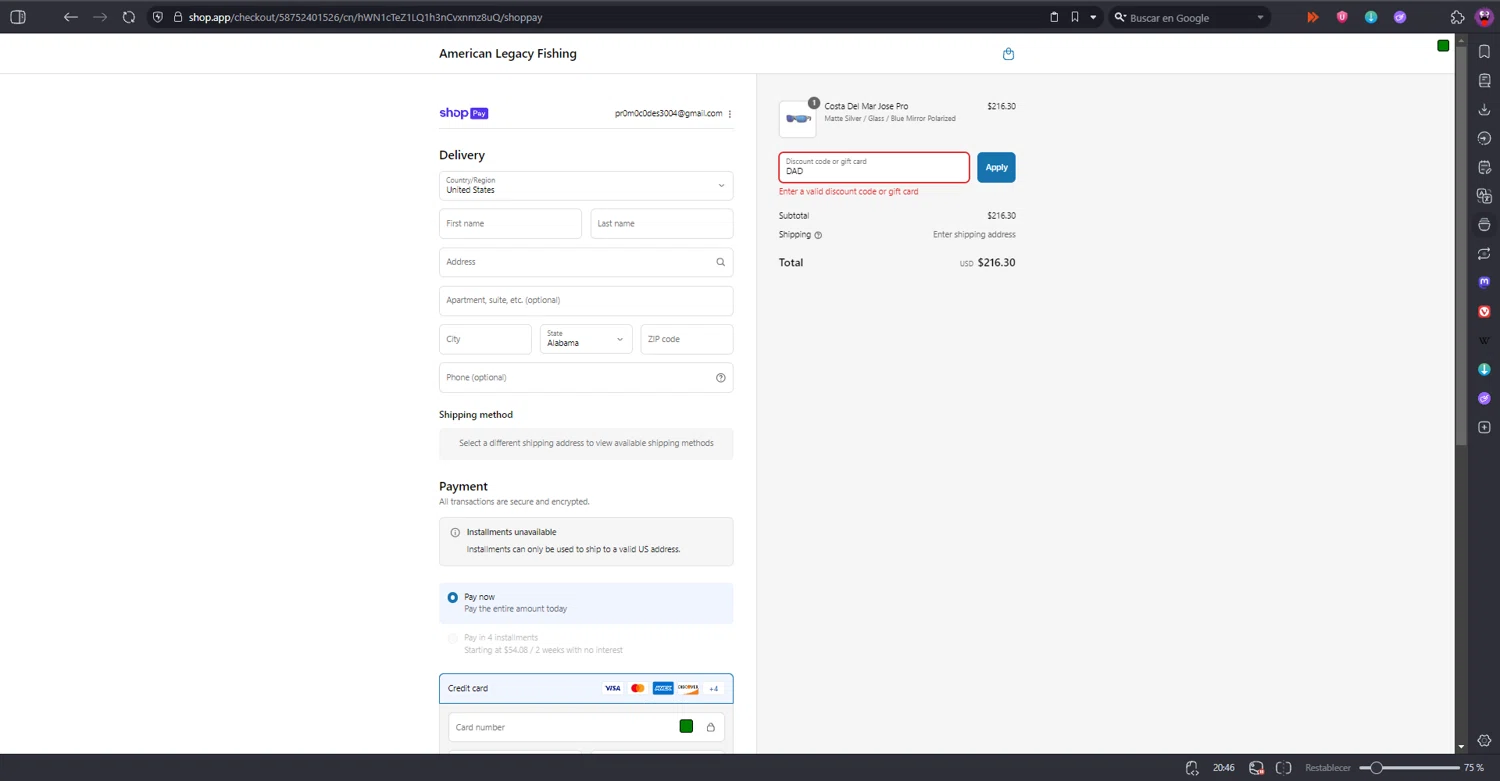This screenshot has height=781, width=1500.
Task: Open the search engine dropdown arrow
Action: pyautogui.click(x=1260, y=17)
